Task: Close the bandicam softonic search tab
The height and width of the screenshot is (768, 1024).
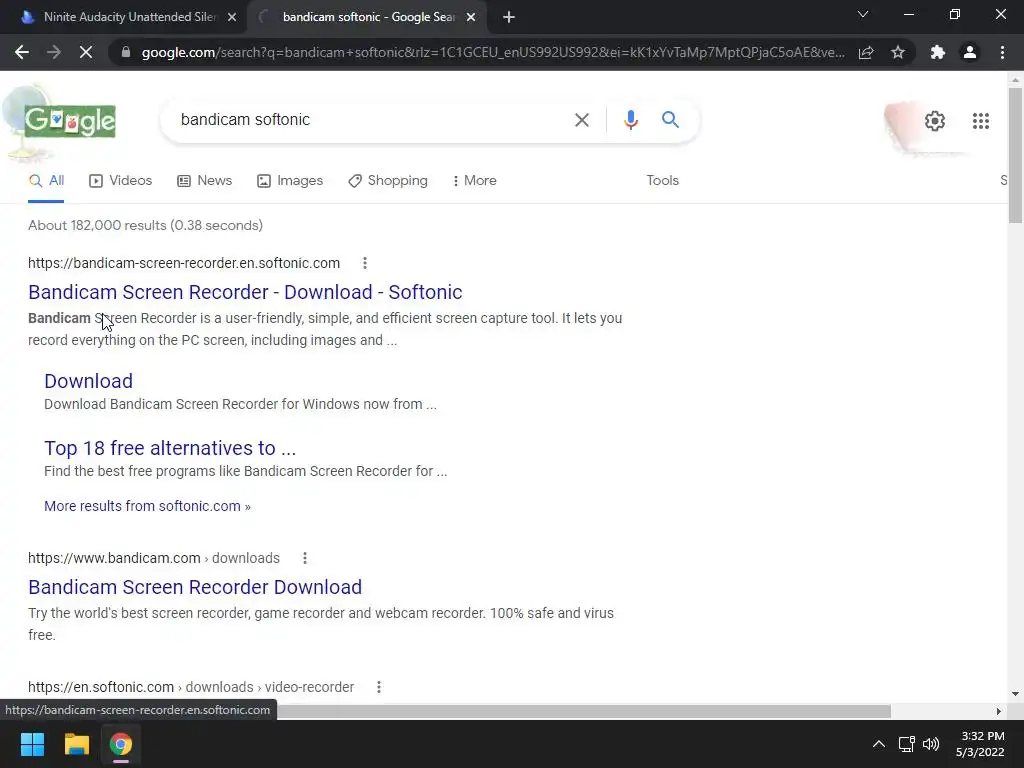Action: coord(471,18)
